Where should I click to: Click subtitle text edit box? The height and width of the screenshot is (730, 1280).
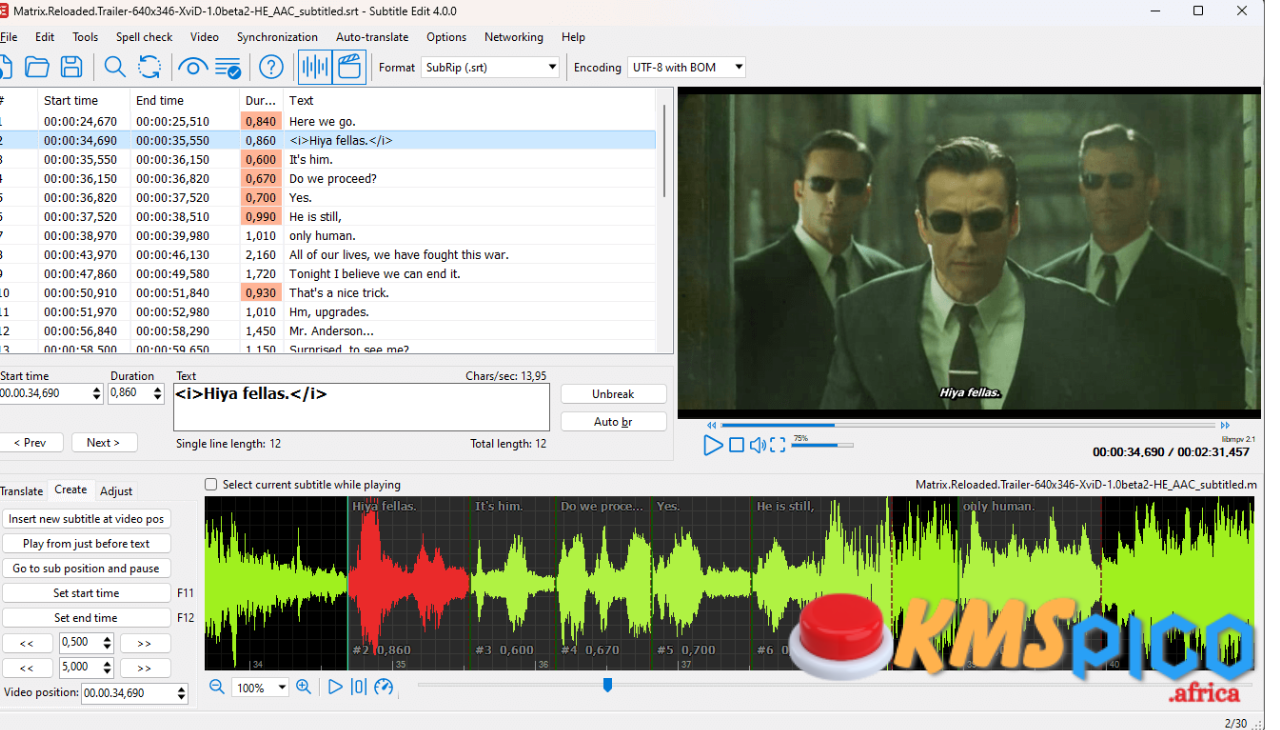(362, 407)
